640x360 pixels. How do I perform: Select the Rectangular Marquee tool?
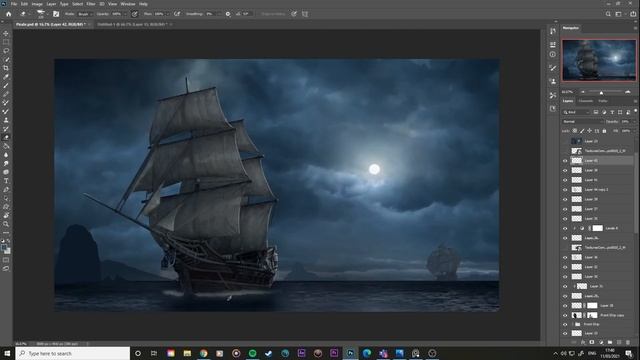6,42
